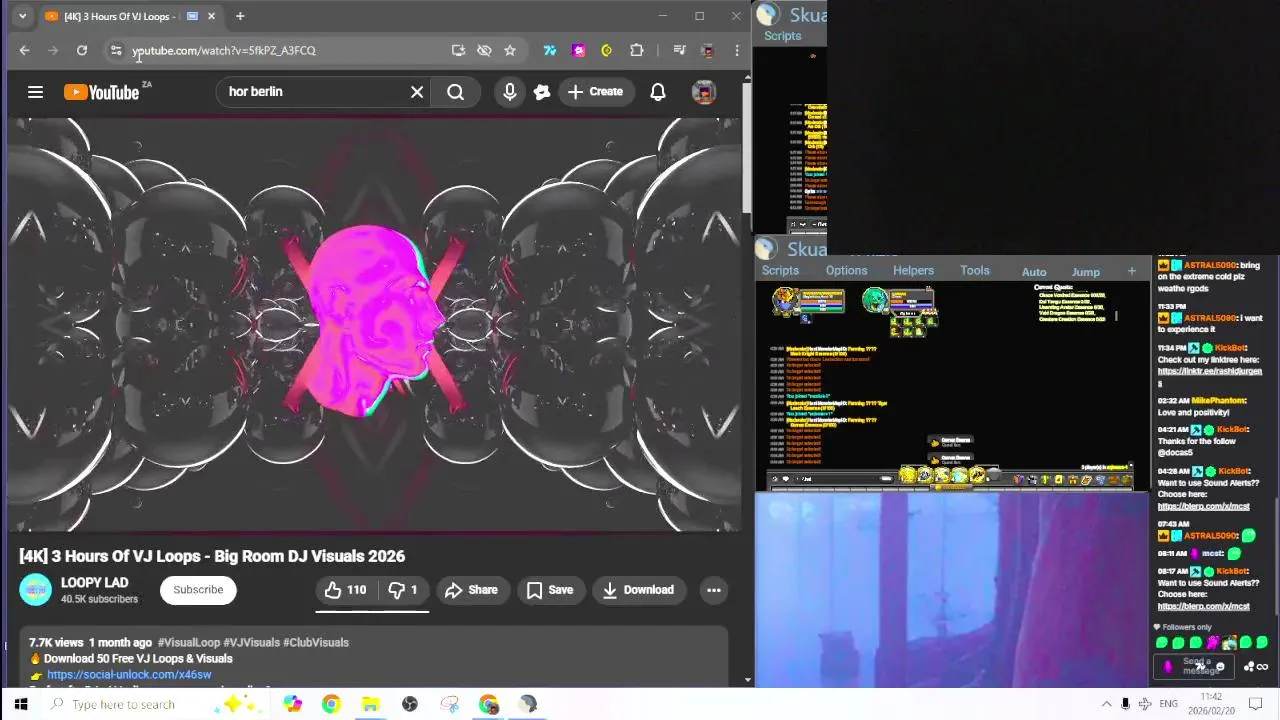The width and height of the screenshot is (1280, 720).
Task: Open the Ask AI sparkle icon beside Create
Action: [x=542, y=92]
